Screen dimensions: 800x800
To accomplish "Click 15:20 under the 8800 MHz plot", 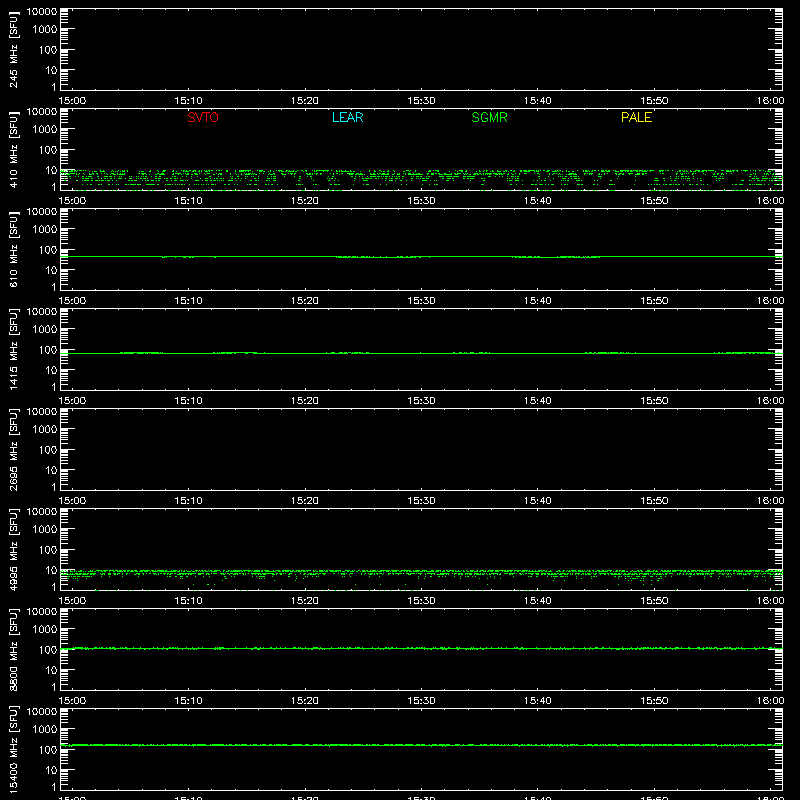I will [x=305, y=701].
